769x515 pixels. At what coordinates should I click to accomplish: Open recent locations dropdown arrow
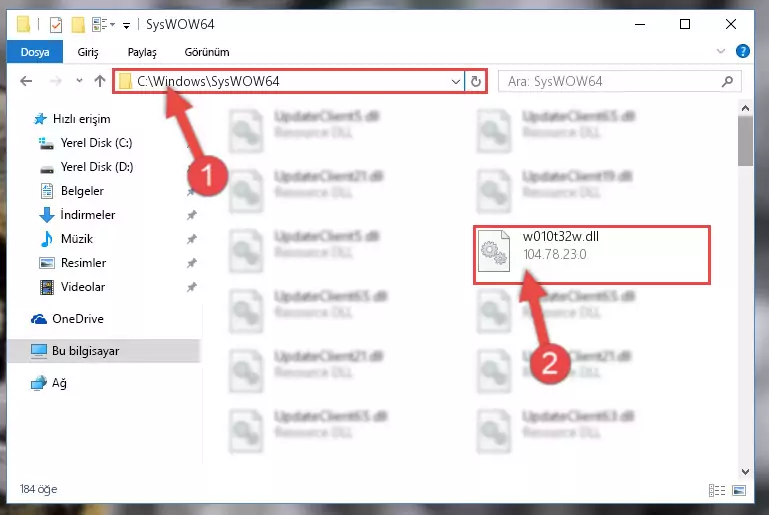(79, 81)
